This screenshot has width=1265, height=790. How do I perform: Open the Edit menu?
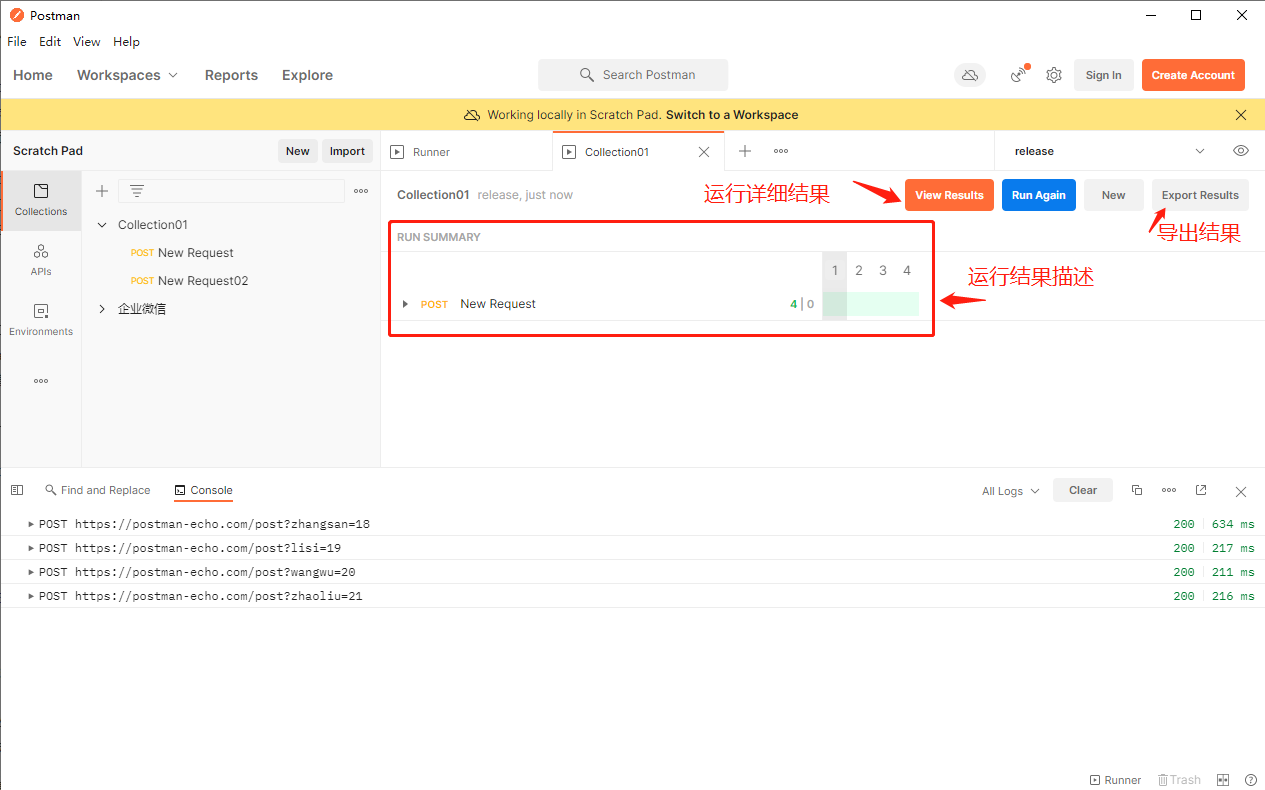tap(50, 42)
